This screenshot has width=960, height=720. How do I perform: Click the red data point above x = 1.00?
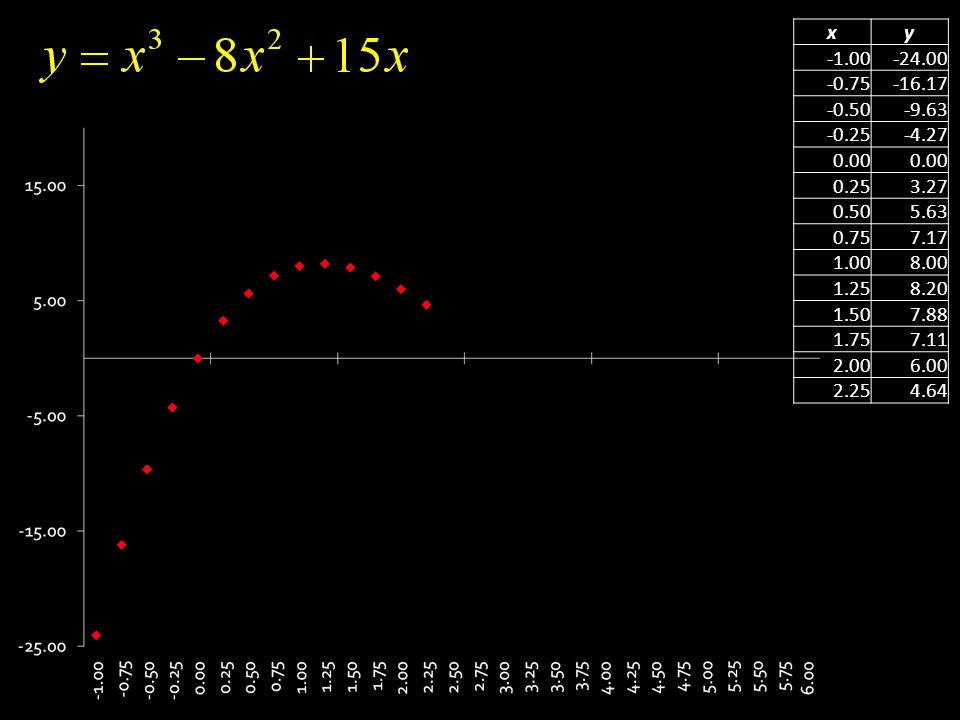pos(299,266)
